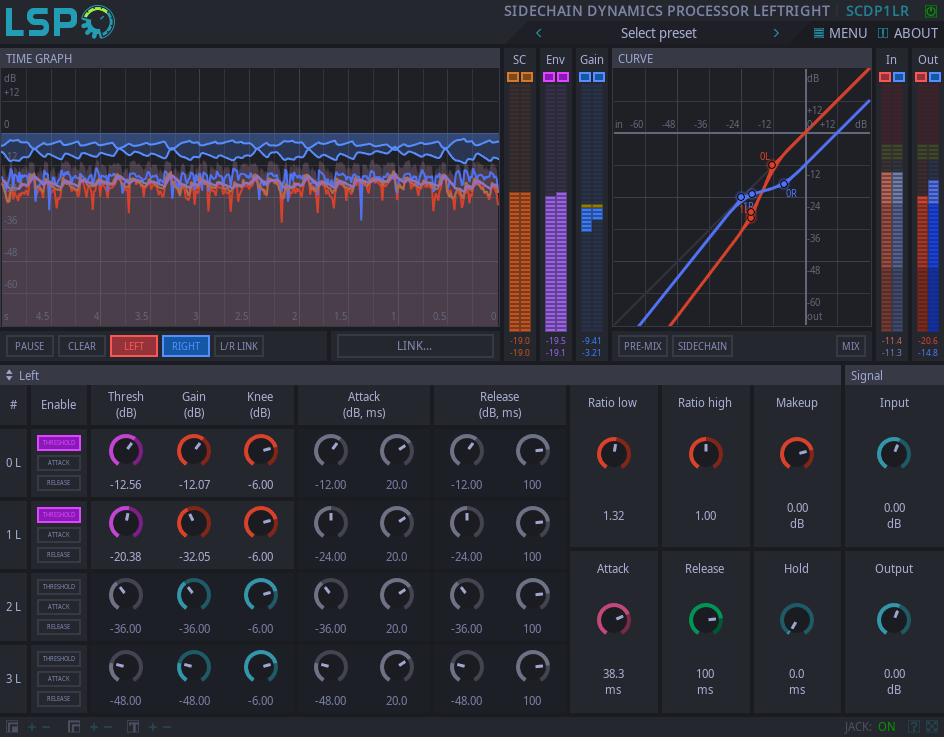Screen dimensions: 944x737
Task: Enable the L/R LINK toggle
Action: coord(239,346)
